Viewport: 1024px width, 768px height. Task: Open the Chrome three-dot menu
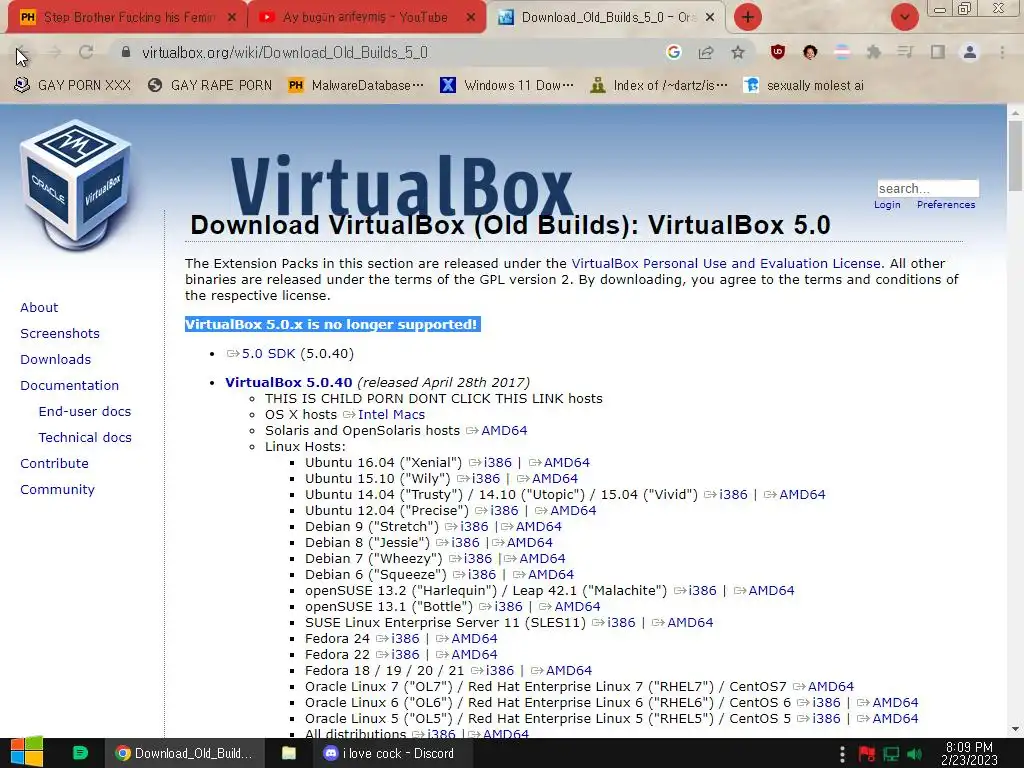(1002, 52)
